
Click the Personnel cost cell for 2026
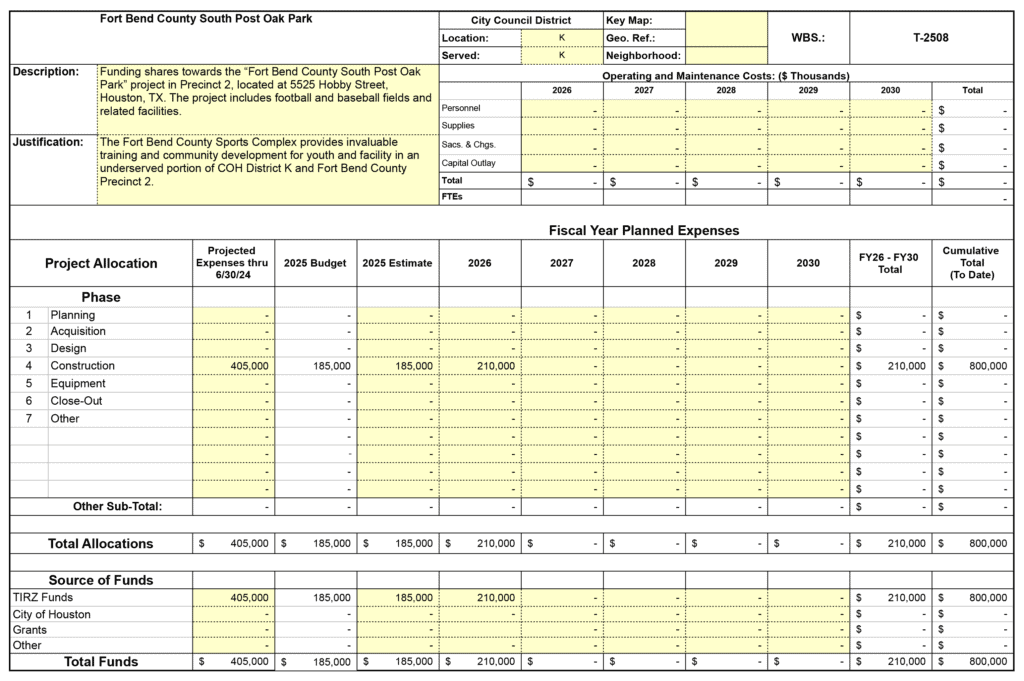pos(562,108)
